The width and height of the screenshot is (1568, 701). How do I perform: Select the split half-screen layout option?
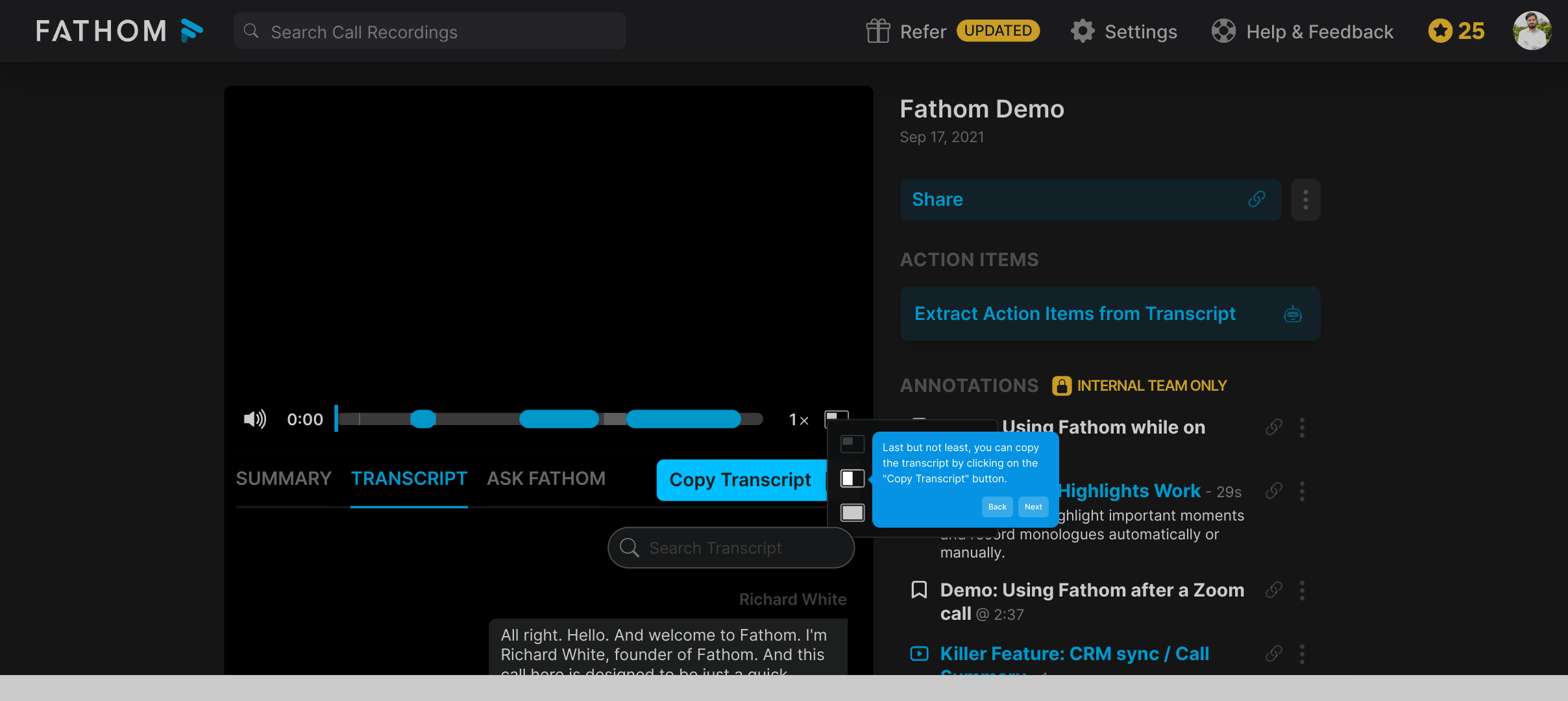click(x=852, y=478)
